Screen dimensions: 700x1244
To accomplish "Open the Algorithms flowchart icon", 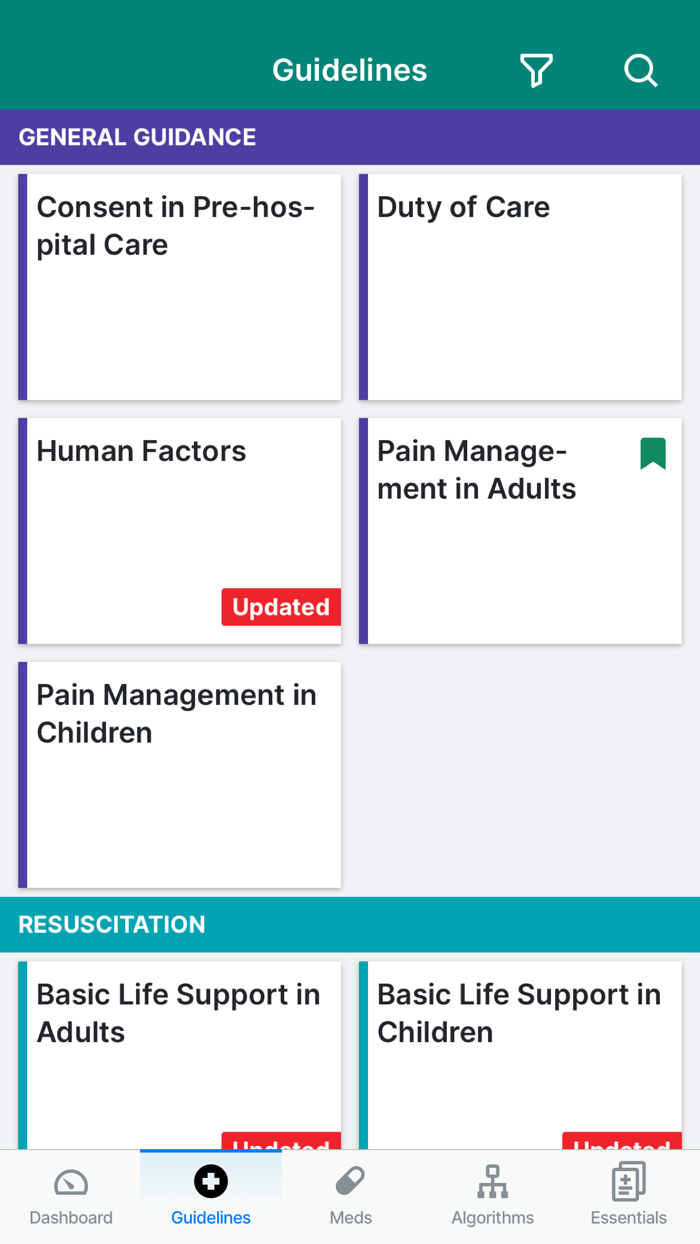I will 492,1182.
